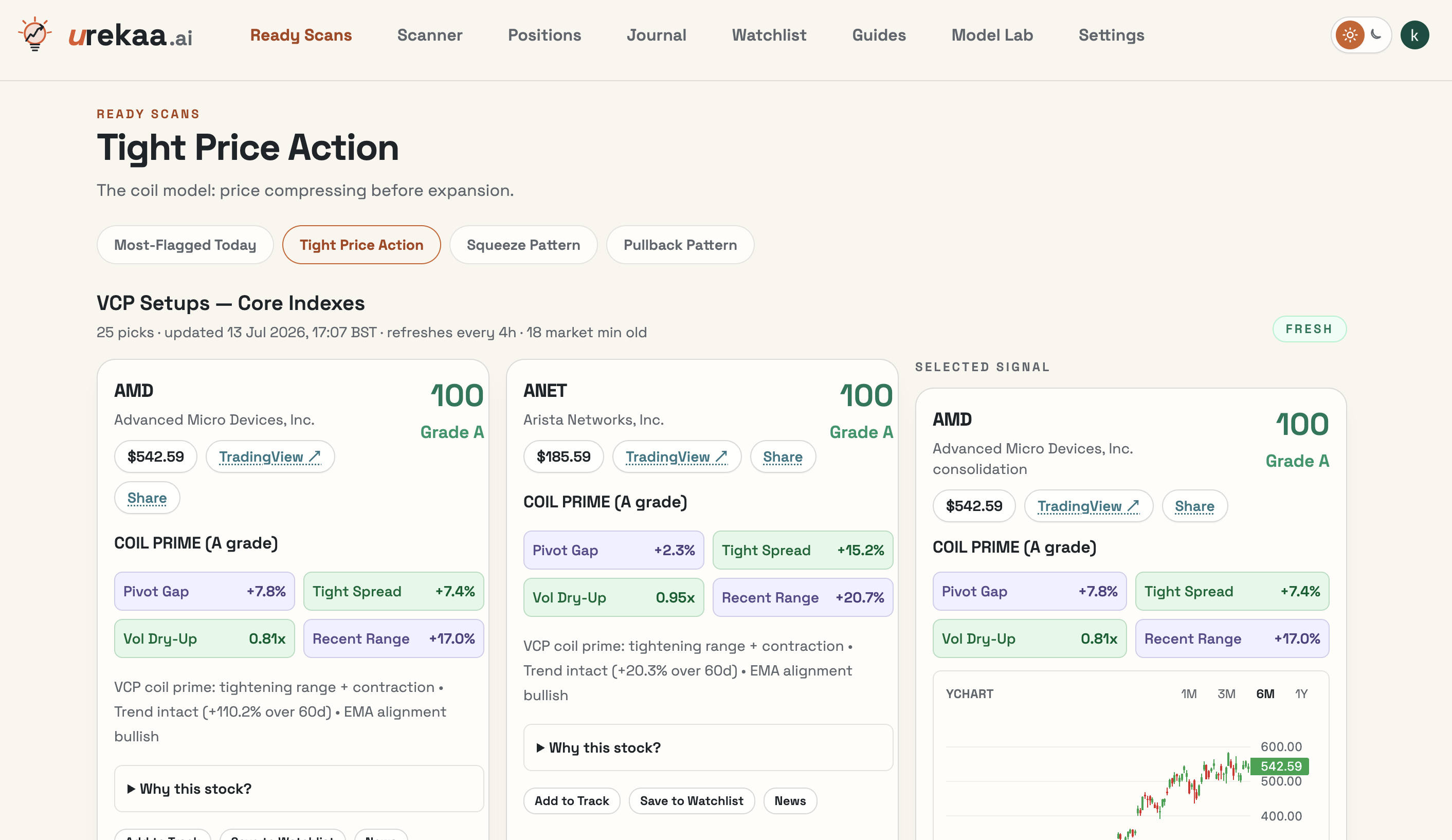This screenshot has height=840, width=1452.
Task: Open Settings from the top nav
Action: point(1112,35)
